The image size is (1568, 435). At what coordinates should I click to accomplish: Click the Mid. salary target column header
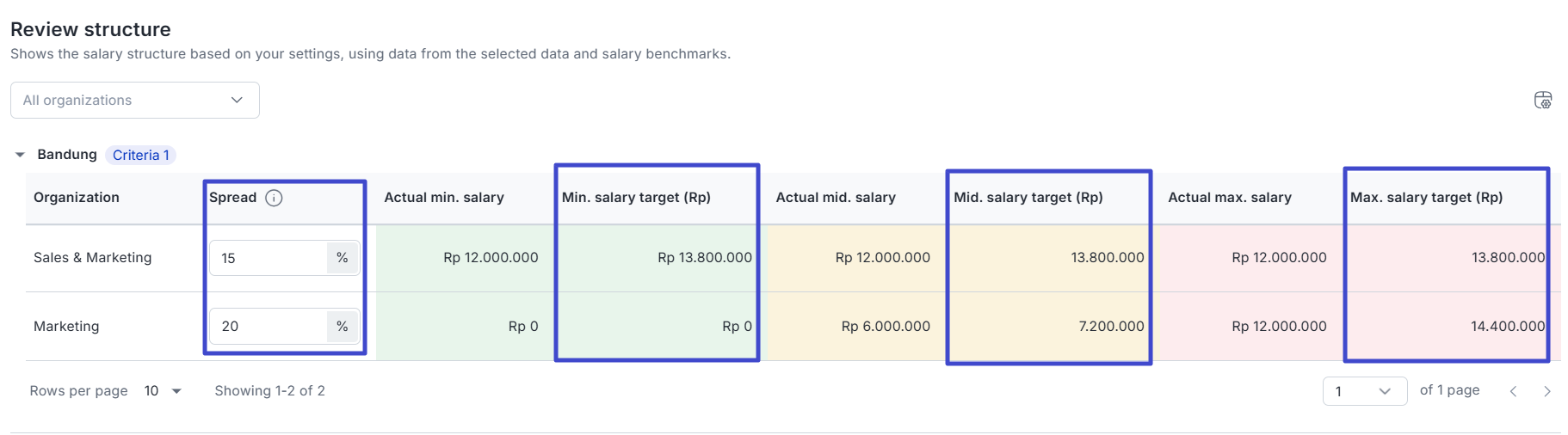point(1028,198)
